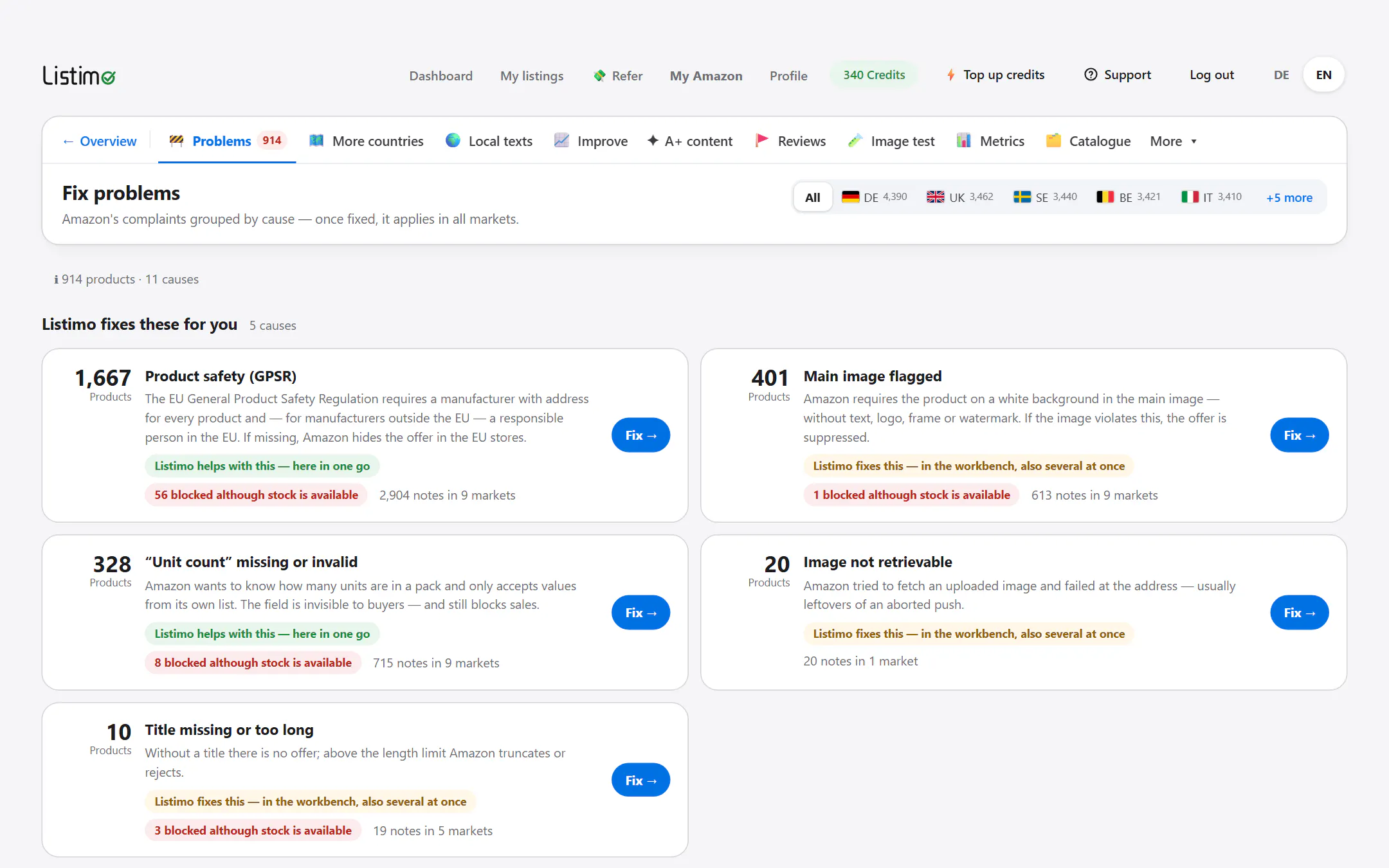This screenshot has height=868, width=1389.
Task: Click '56 blocked although stock is available' badge
Action: [256, 495]
